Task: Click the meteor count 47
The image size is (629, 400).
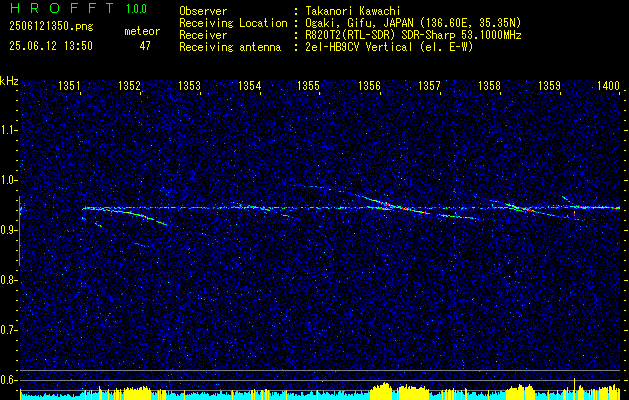Action: [x=145, y=46]
